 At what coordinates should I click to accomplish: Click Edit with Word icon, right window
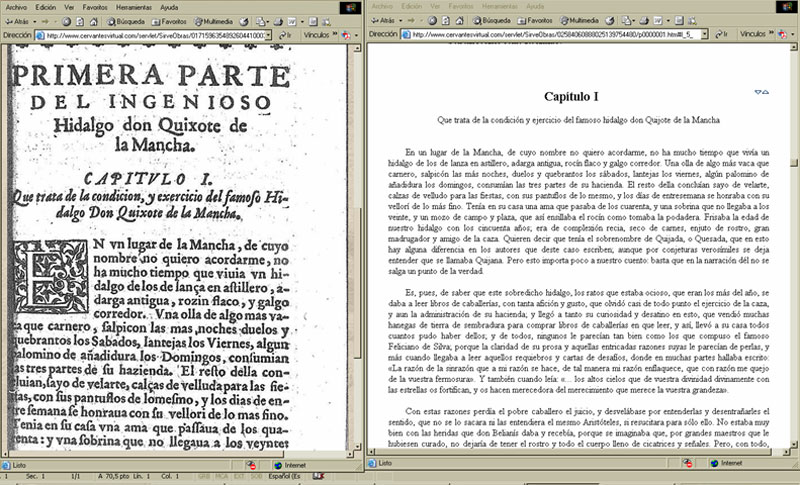(658, 21)
